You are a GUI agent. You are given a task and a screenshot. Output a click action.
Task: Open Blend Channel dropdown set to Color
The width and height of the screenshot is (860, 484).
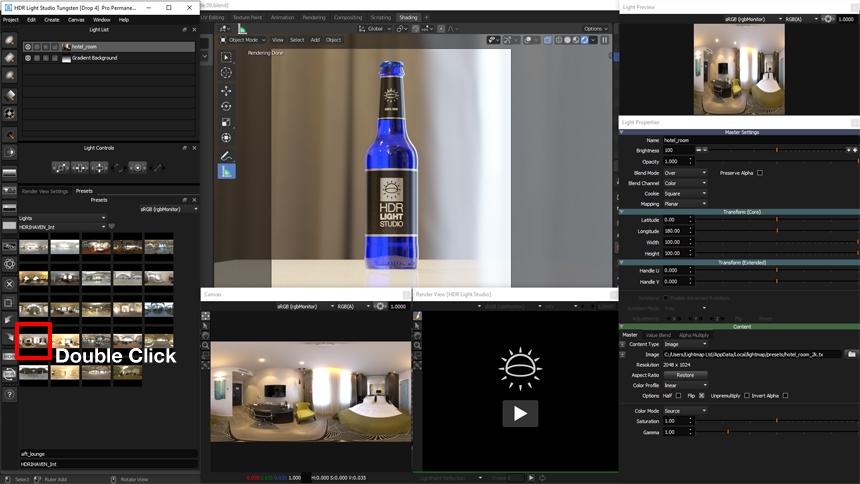click(x=685, y=183)
